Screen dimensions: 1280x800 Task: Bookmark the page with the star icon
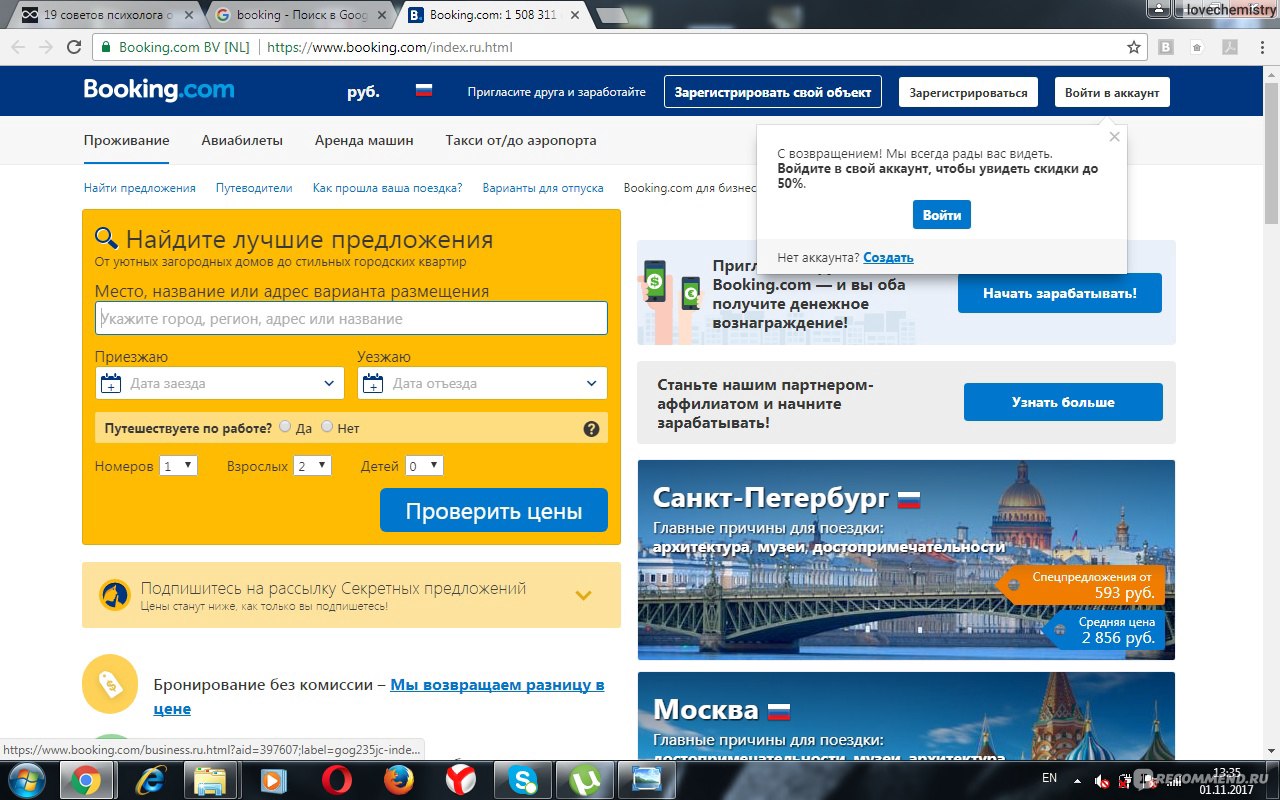[1133, 47]
